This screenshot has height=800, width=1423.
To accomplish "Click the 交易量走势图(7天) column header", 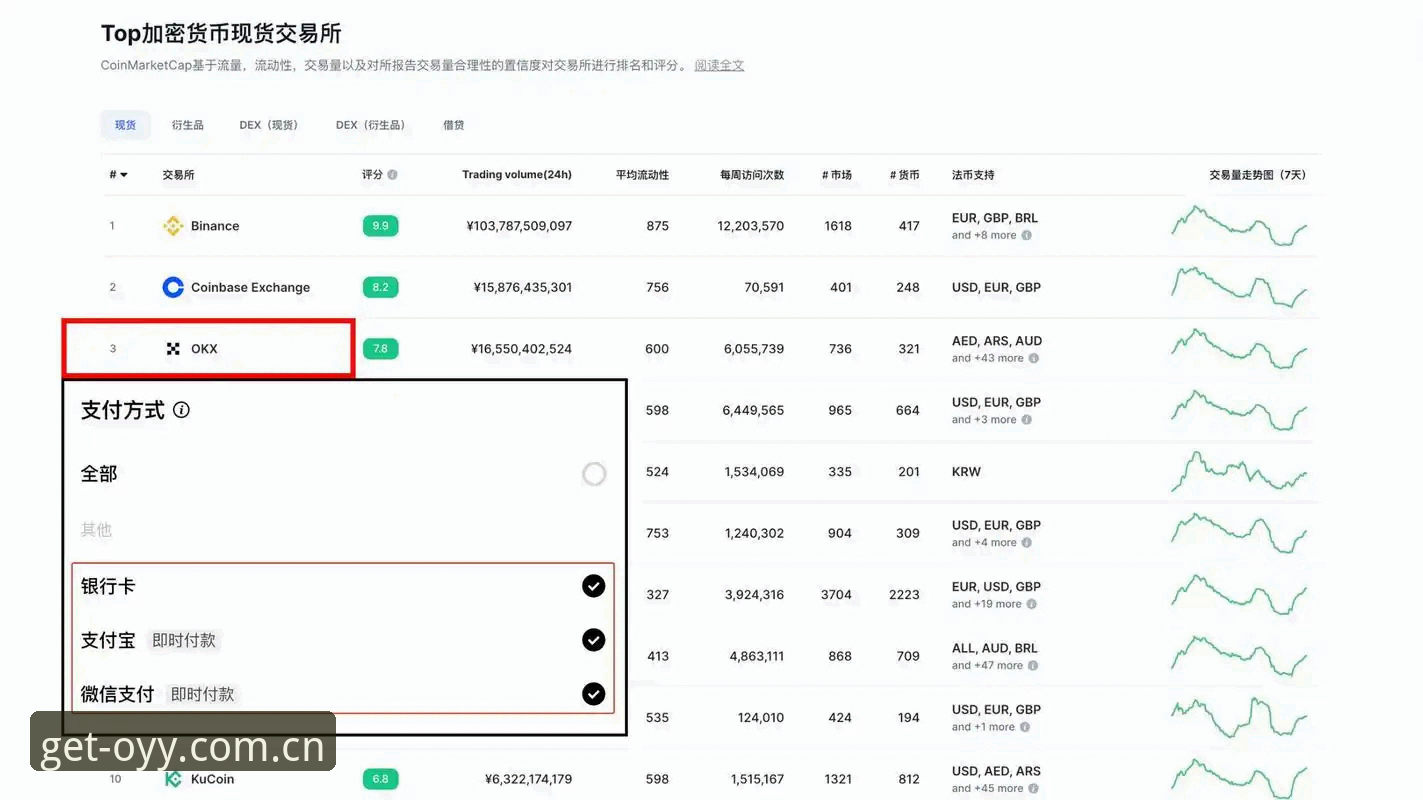I will (x=1257, y=175).
